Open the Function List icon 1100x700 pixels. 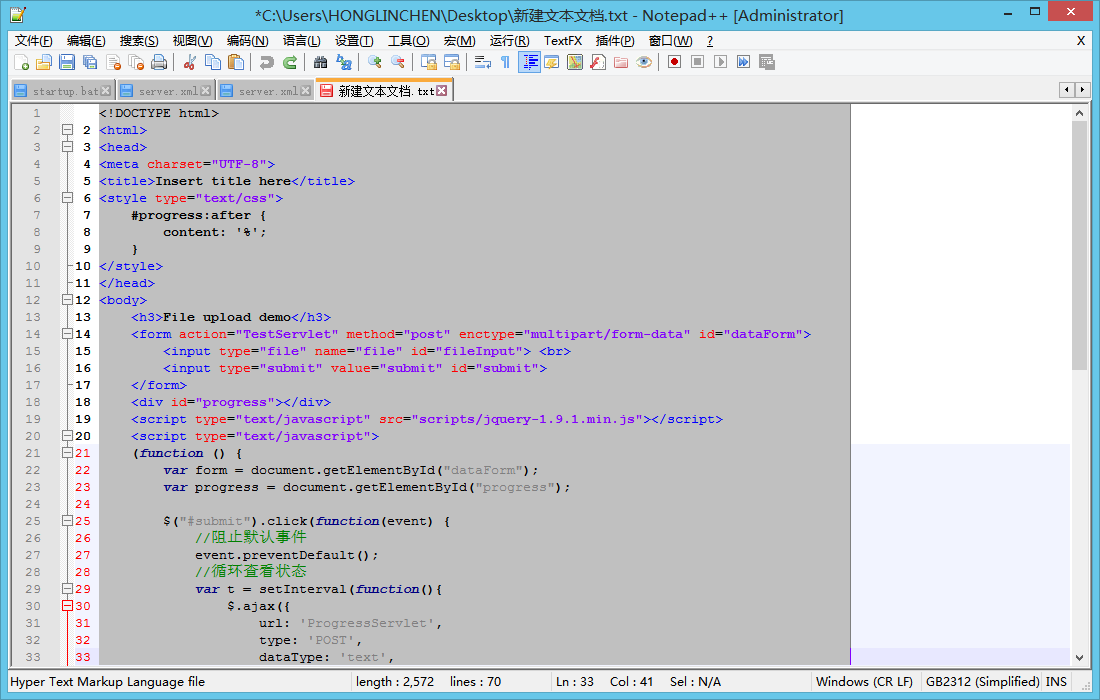coord(598,62)
